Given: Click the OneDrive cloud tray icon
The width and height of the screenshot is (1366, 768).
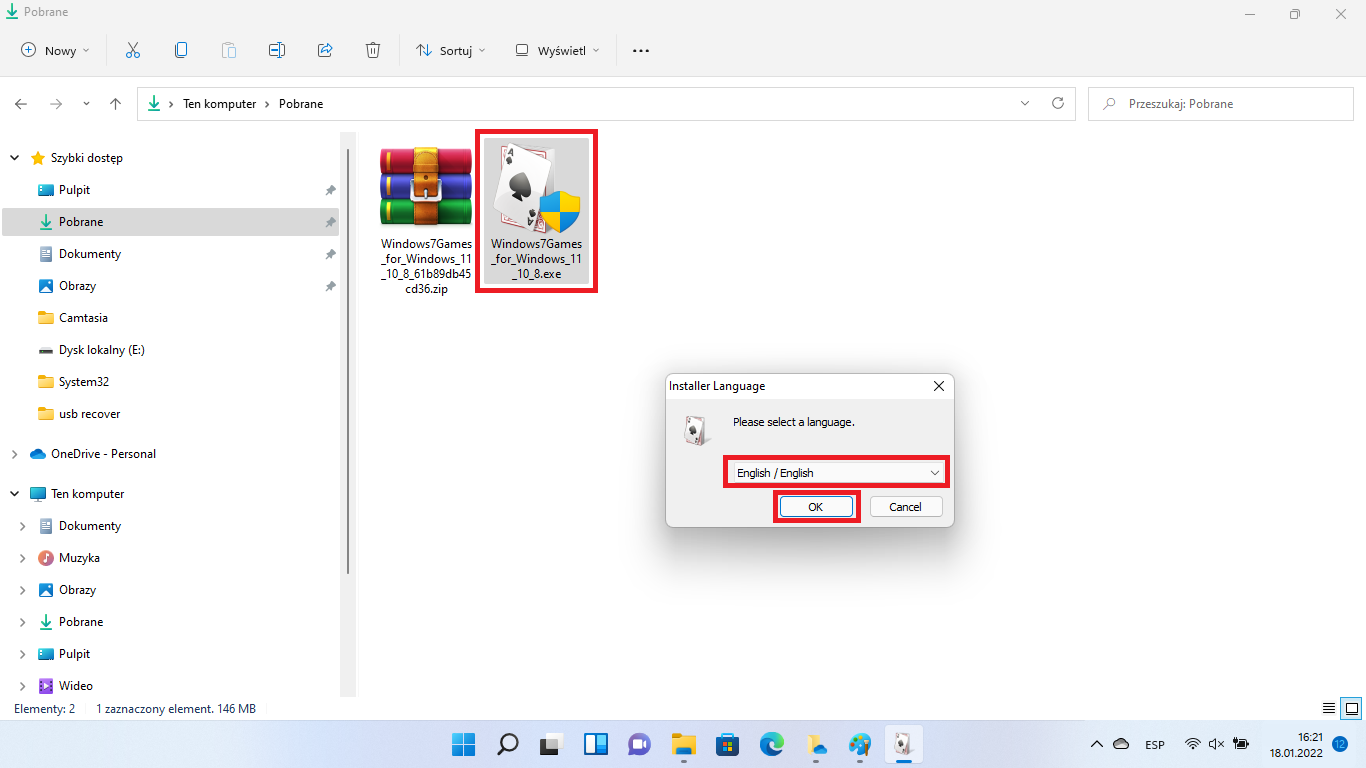Looking at the screenshot, I should click(1121, 744).
